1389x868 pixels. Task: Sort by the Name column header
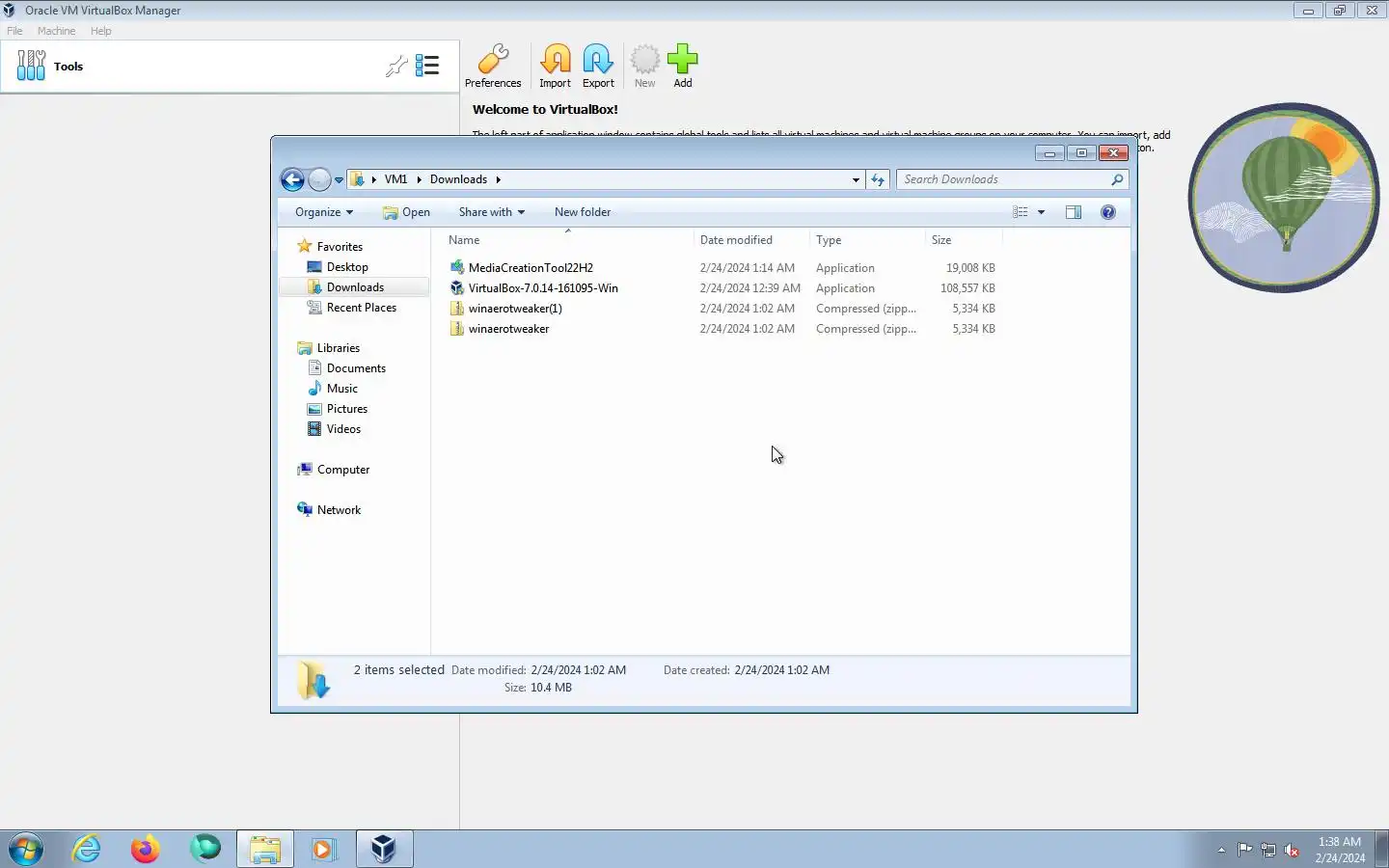click(567, 240)
